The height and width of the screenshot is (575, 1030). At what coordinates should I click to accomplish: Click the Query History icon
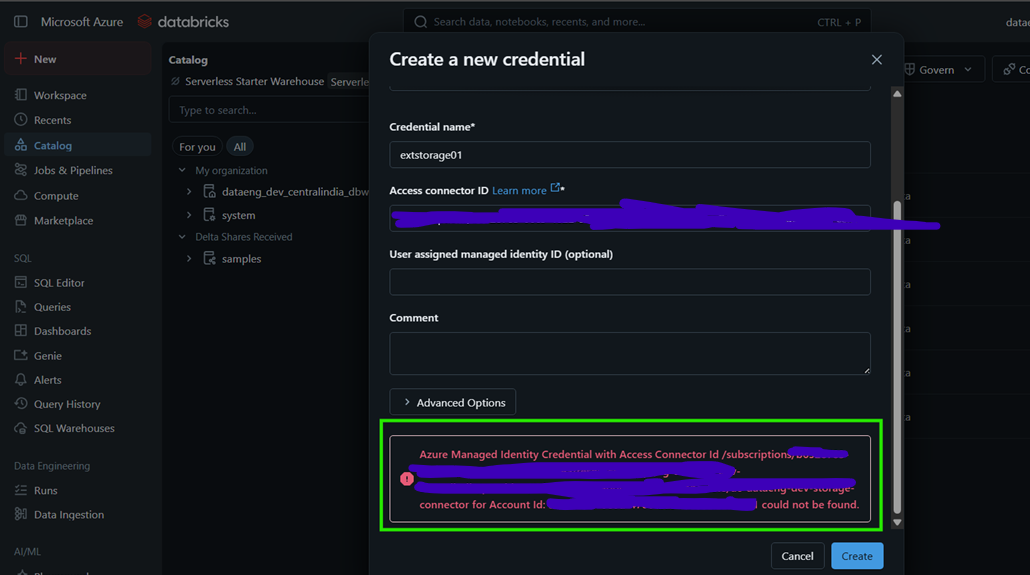(21, 403)
